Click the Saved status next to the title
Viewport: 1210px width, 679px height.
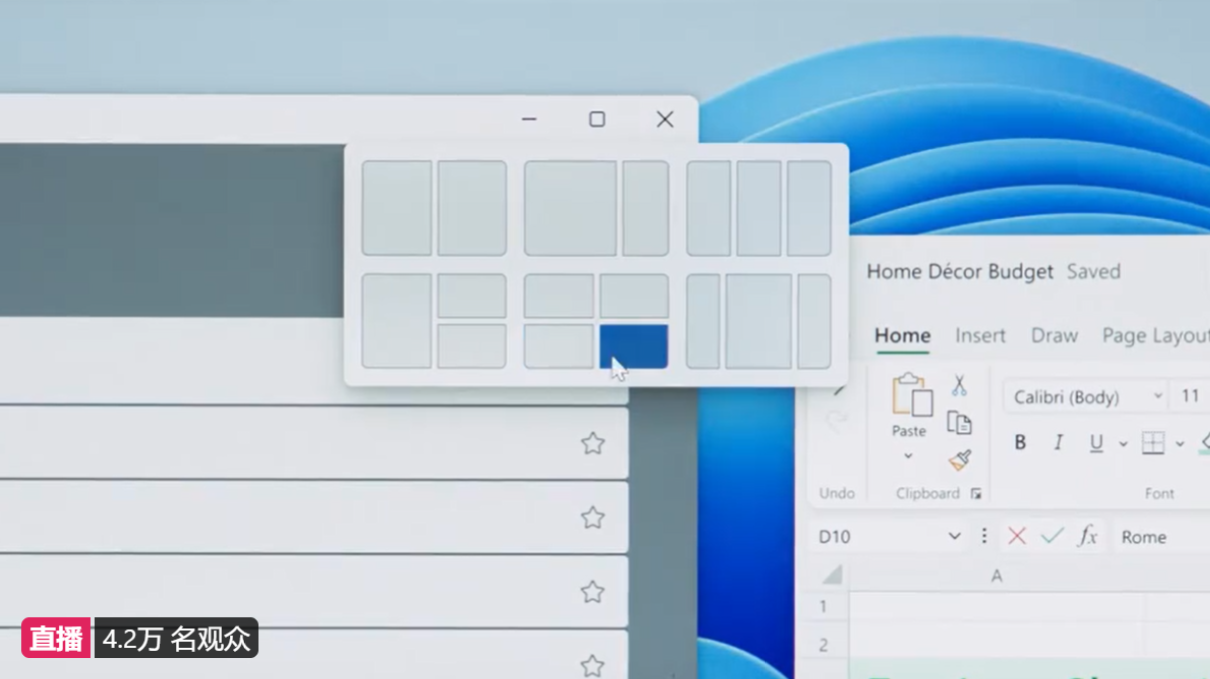click(x=1094, y=272)
